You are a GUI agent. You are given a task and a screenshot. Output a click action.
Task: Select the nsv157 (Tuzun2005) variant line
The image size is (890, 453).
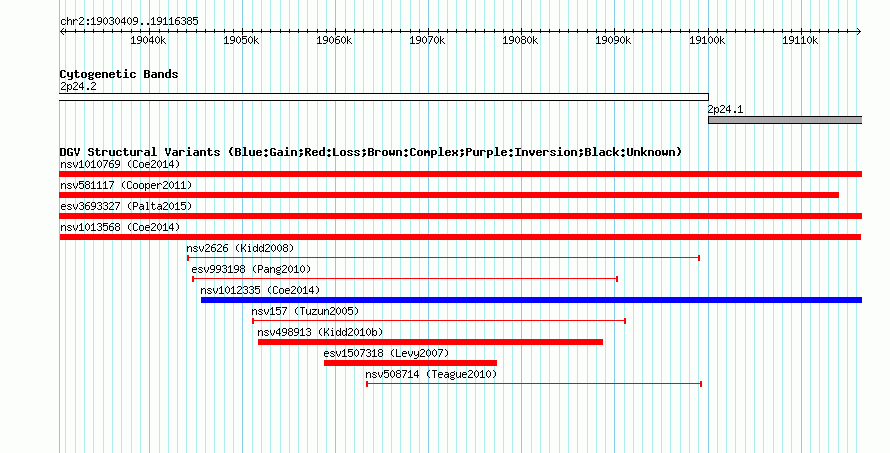(439, 321)
